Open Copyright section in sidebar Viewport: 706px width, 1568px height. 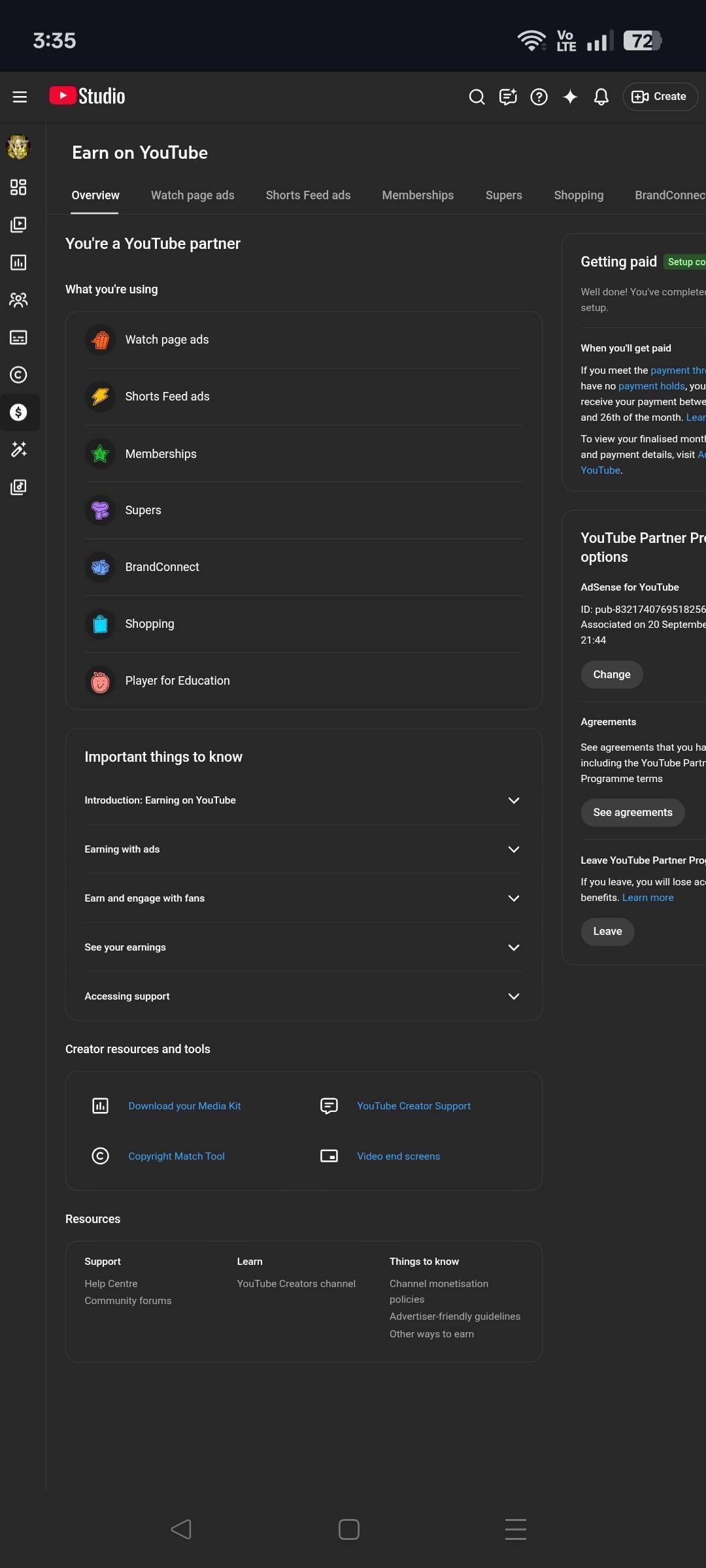point(18,375)
